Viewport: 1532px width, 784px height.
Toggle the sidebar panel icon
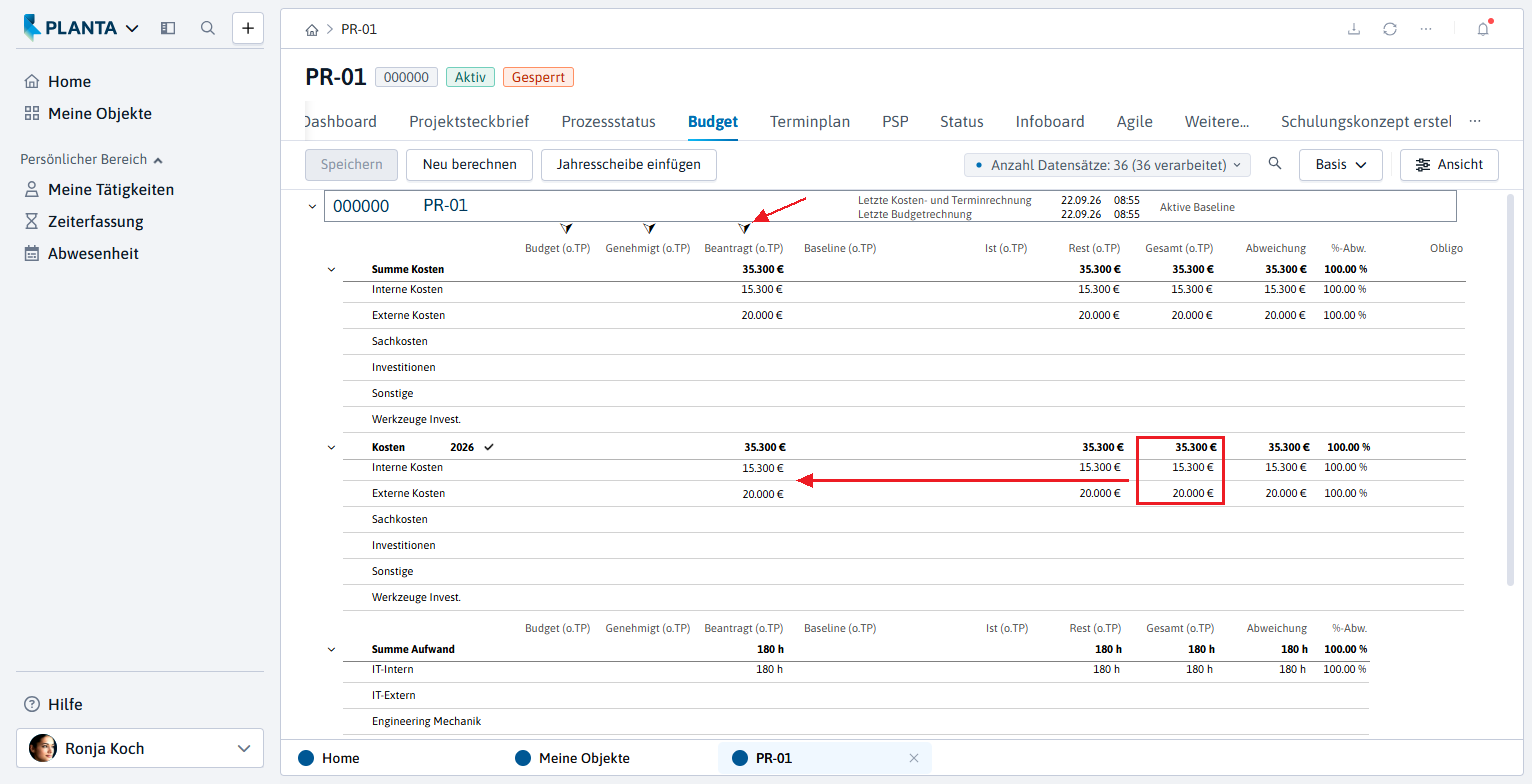168,28
